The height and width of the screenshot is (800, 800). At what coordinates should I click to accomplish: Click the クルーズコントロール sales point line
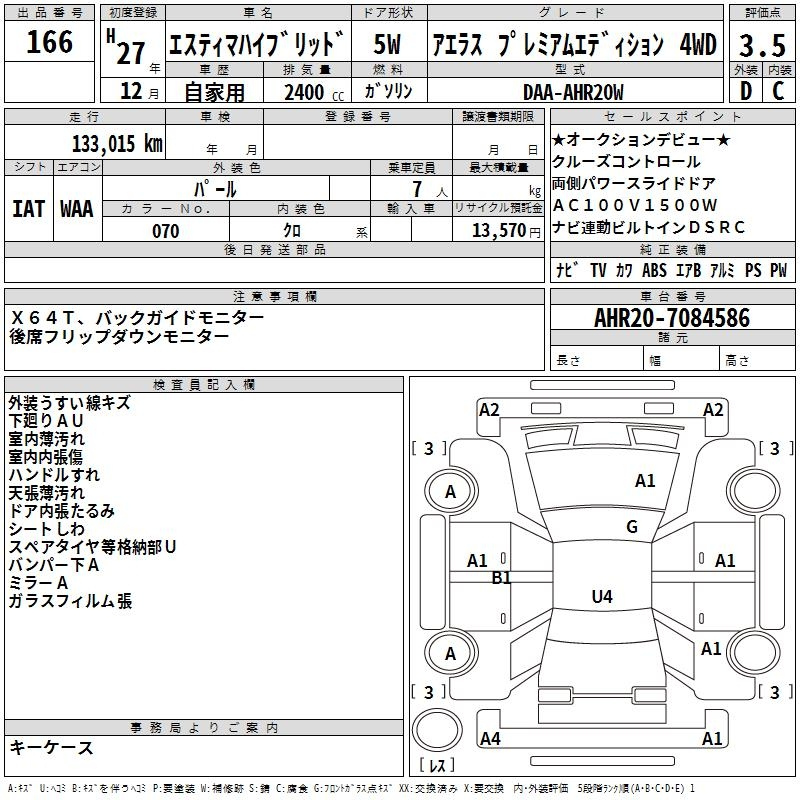pos(626,161)
